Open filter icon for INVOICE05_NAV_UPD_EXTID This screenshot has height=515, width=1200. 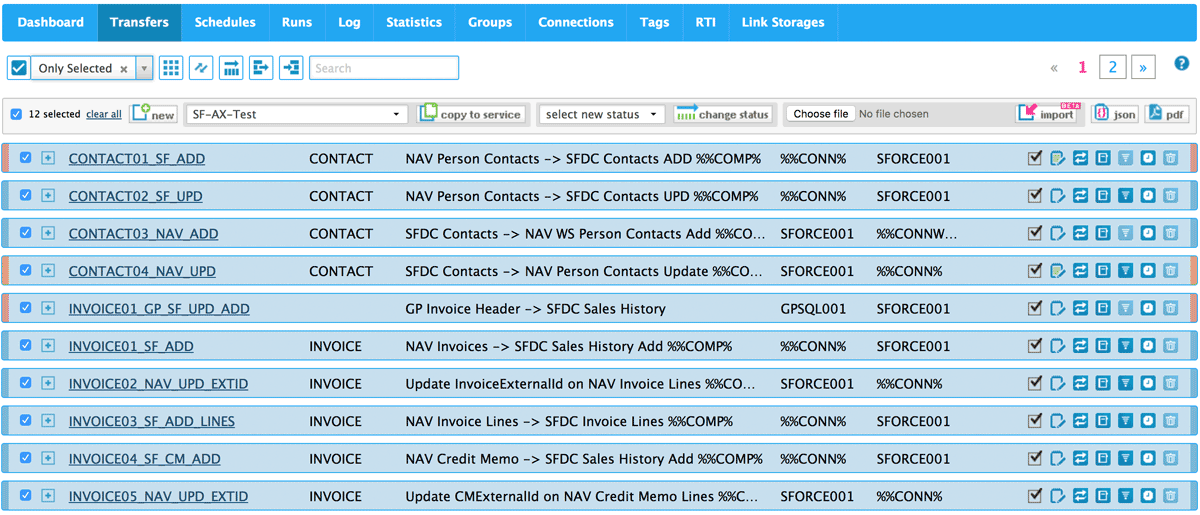1126,496
